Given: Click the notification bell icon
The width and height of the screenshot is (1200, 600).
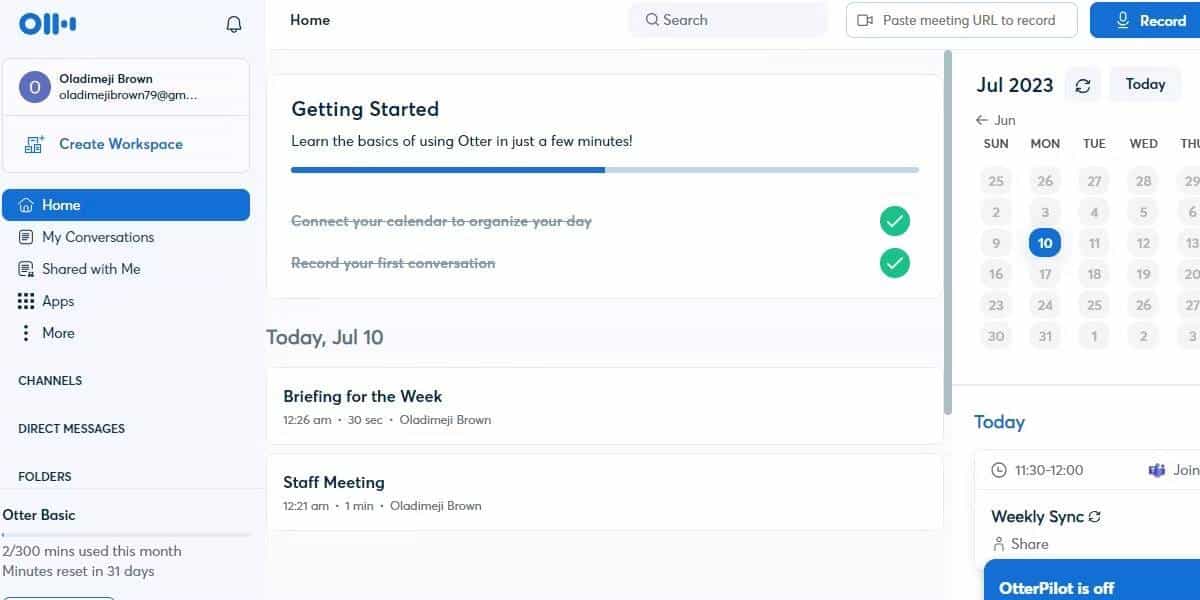Looking at the screenshot, I should [x=234, y=24].
